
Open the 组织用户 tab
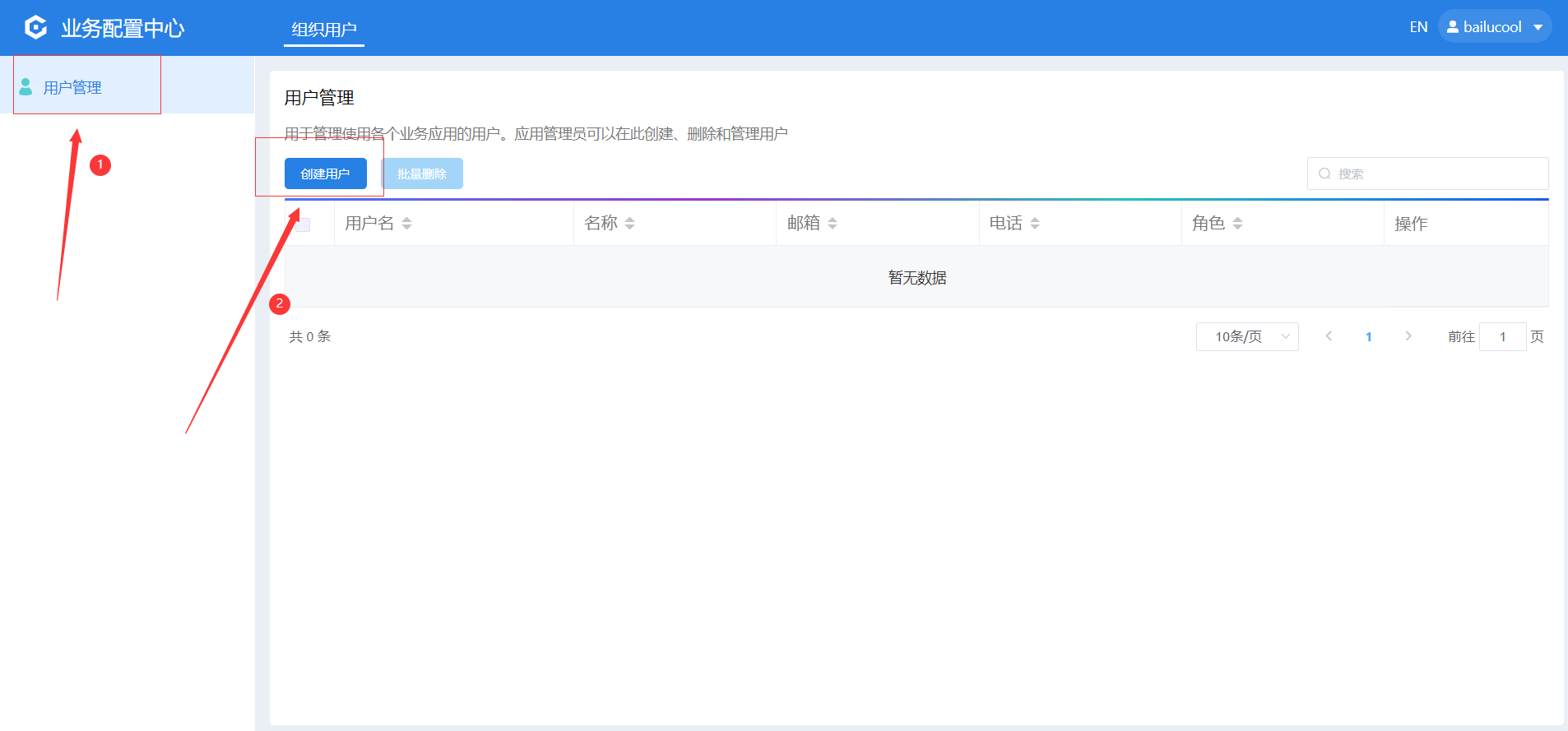[324, 30]
